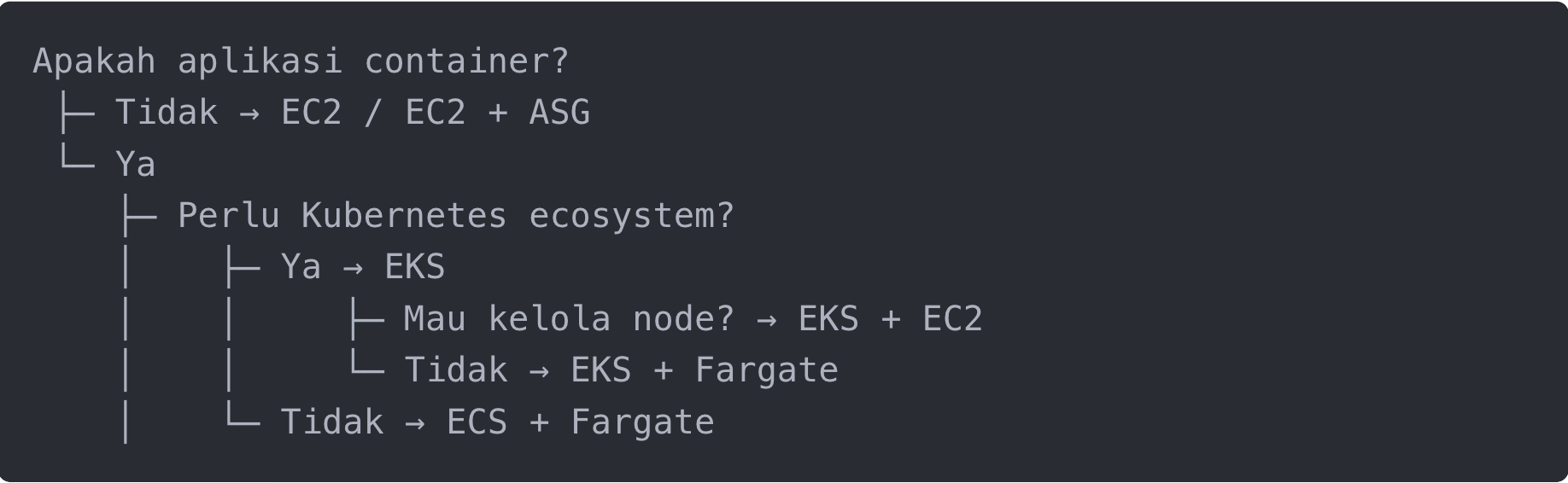Click the "Mau kelola node?" question
Screen dimensions: 1568x483
tap(568, 319)
